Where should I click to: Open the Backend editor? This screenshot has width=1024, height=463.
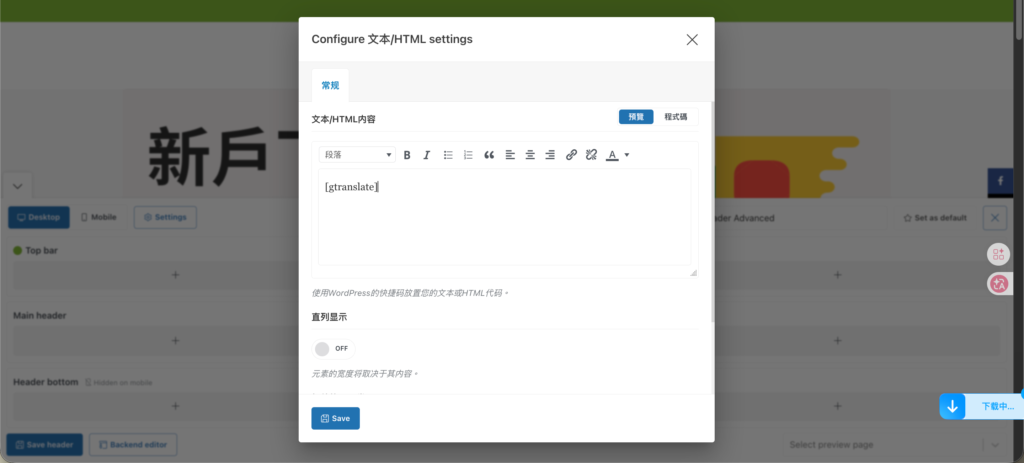133,445
